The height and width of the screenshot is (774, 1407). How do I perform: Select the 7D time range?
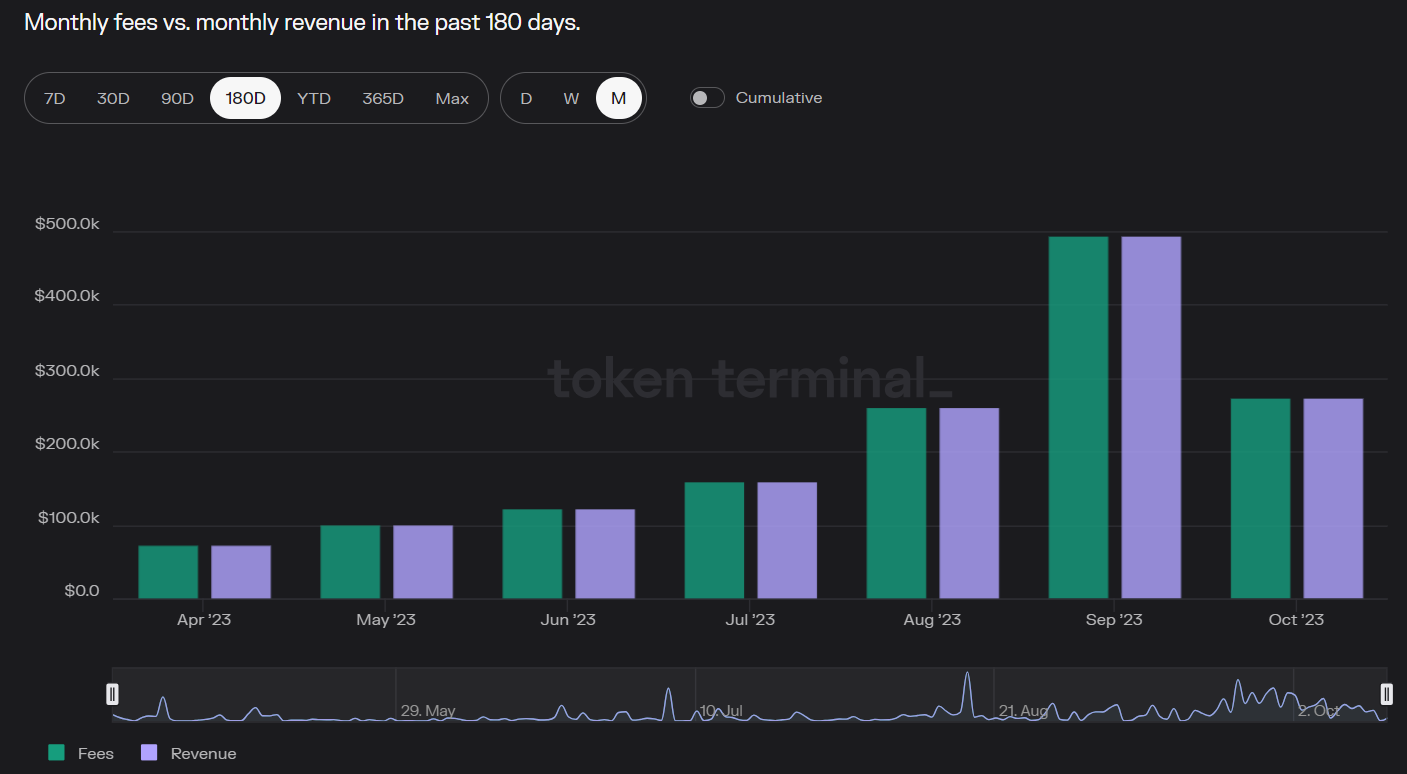tap(55, 98)
